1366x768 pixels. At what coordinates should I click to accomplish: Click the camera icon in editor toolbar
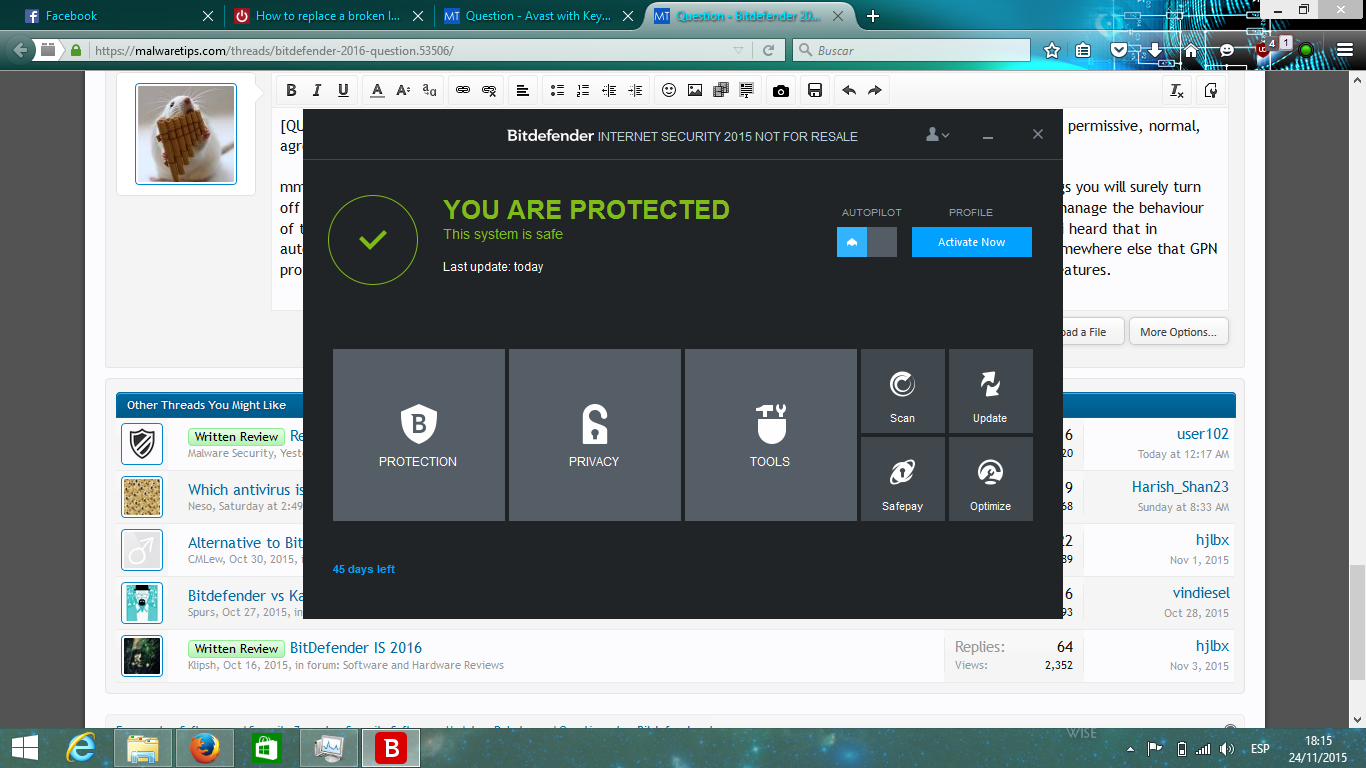781,90
